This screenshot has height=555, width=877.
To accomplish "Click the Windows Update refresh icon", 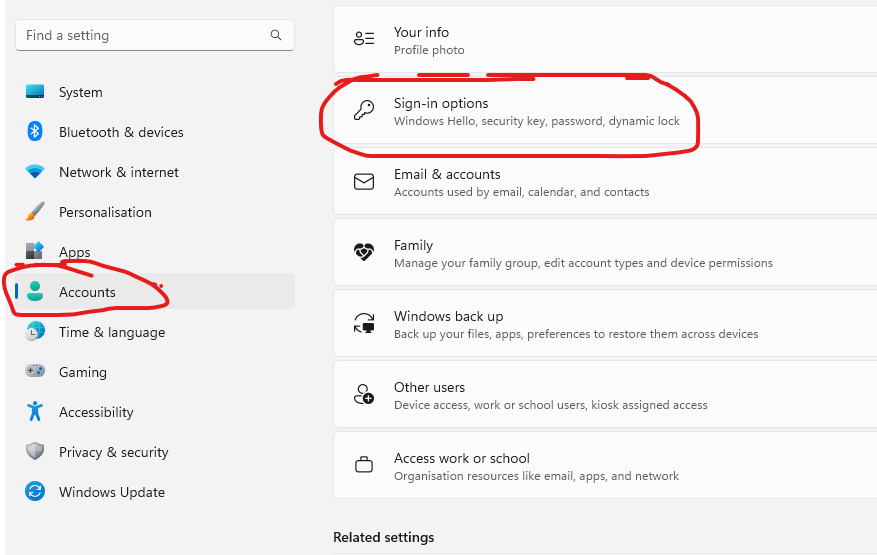I will [x=35, y=492].
